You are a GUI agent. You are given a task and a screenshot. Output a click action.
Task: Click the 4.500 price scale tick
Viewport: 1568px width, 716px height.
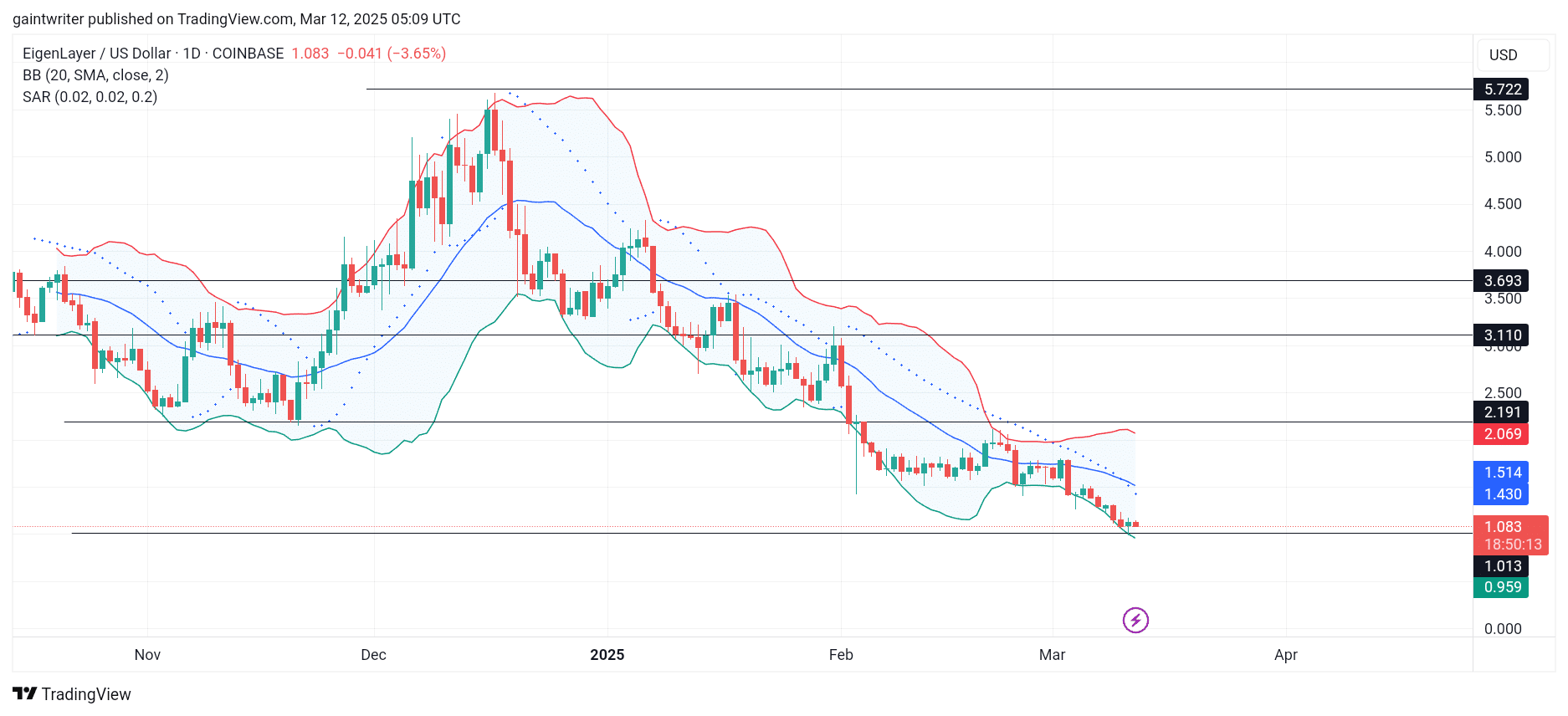point(1503,204)
